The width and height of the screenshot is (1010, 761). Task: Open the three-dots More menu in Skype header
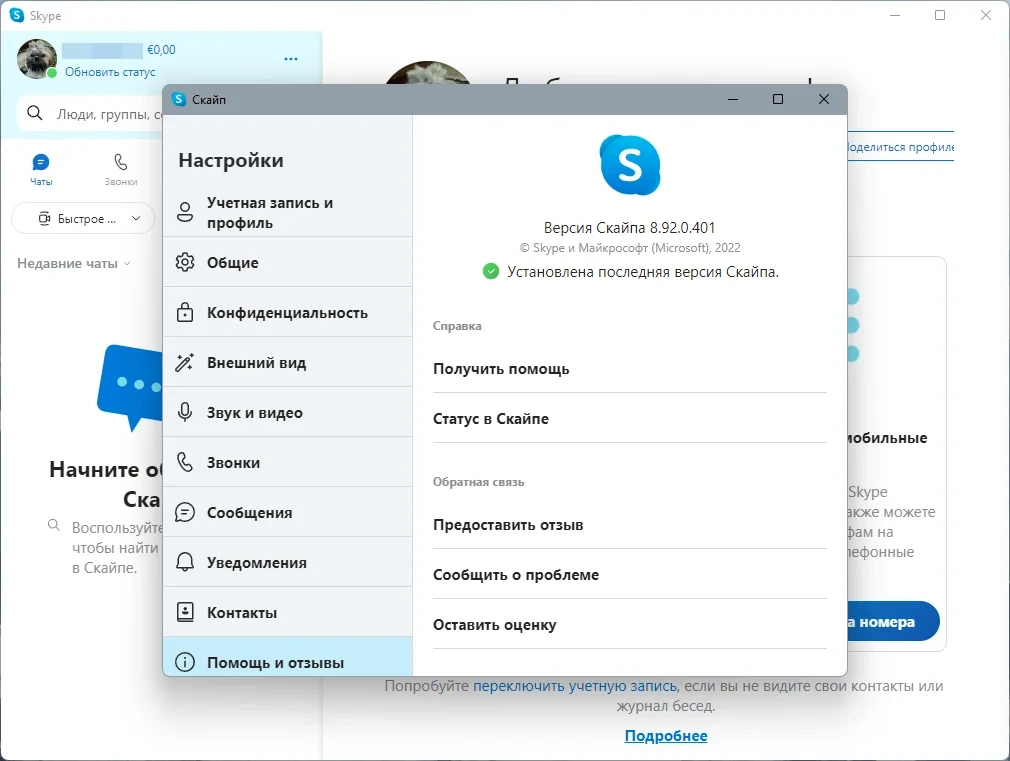(291, 59)
